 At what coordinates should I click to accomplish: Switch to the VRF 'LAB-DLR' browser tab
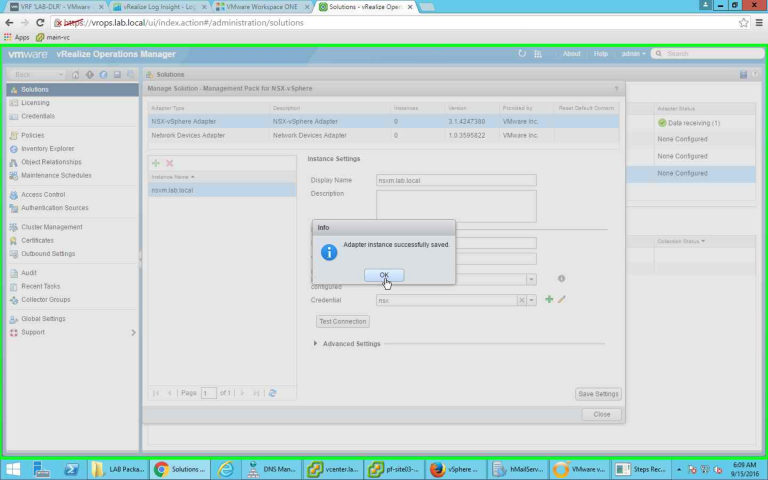(x=57, y=7)
